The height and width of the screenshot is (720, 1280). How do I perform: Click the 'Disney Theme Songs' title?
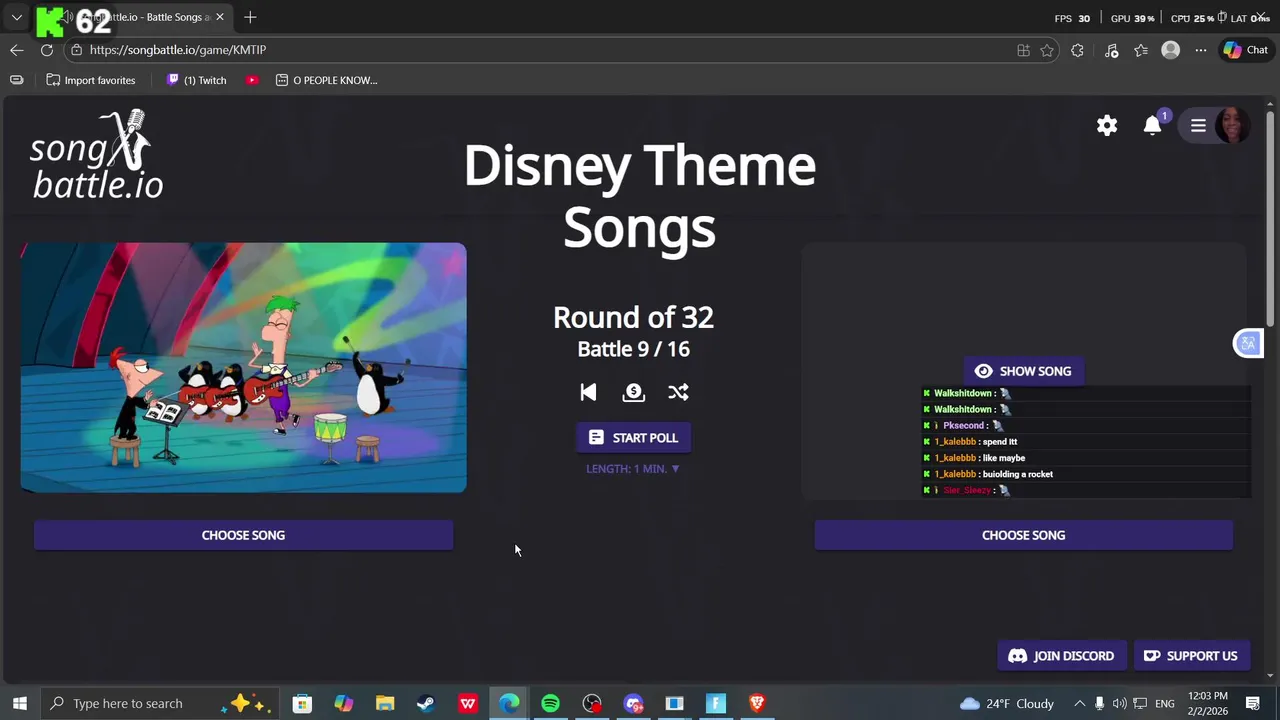point(639,196)
